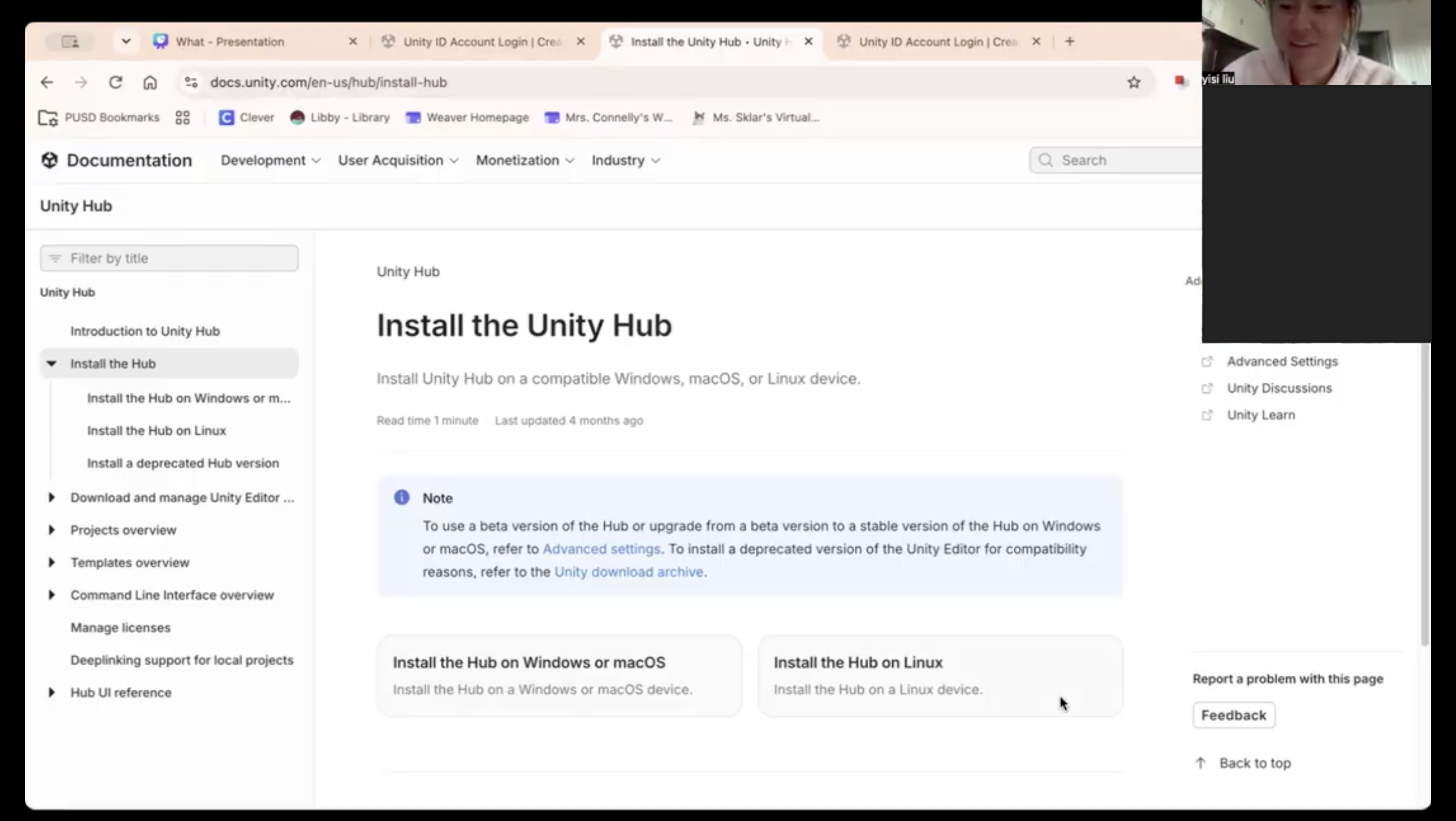Open the apps grid icon in bookmarks bar
1456x821 pixels.
pyautogui.click(x=183, y=117)
